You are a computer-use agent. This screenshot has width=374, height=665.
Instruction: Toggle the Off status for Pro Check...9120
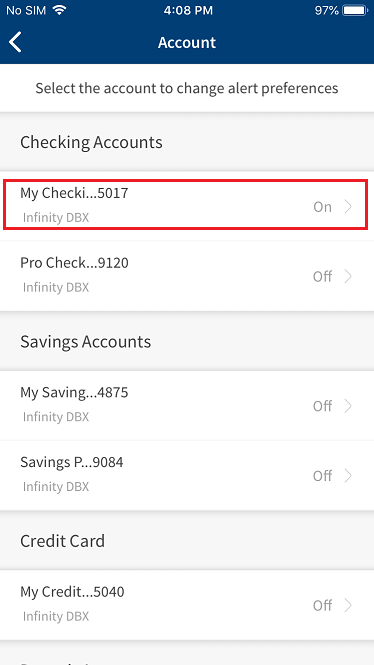click(322, 277)
